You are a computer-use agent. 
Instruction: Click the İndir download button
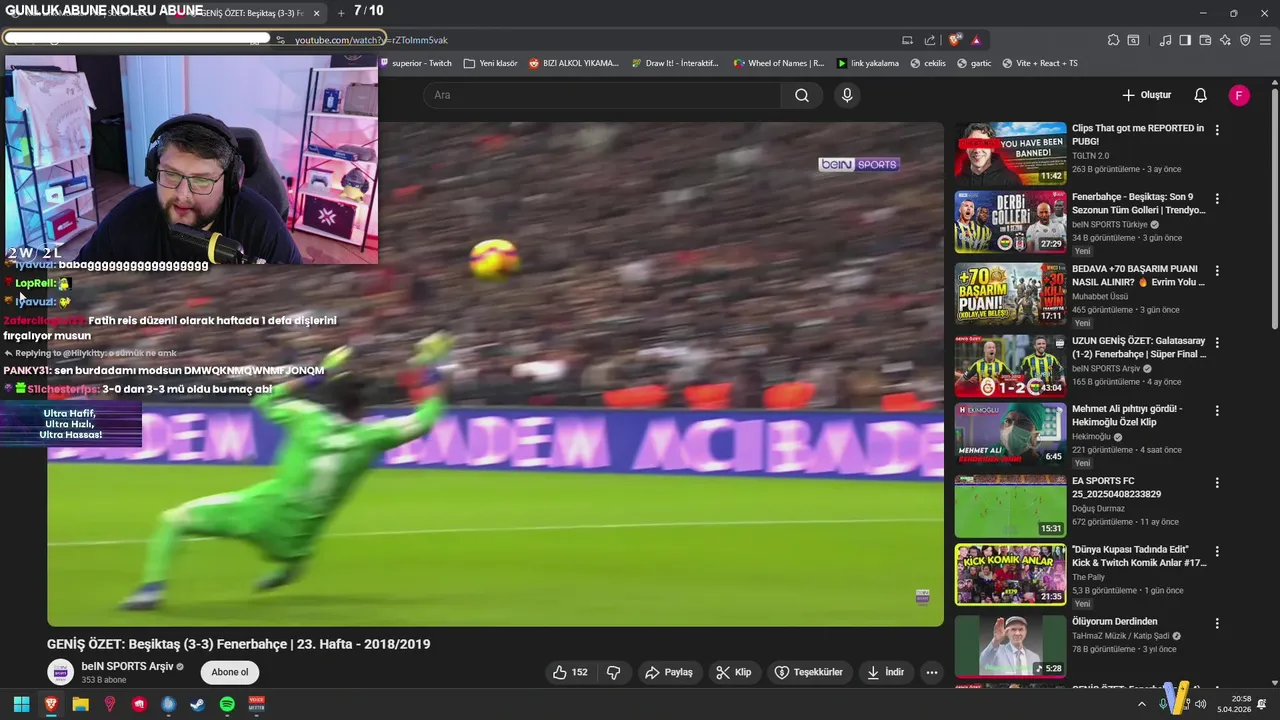click(886, 672)
